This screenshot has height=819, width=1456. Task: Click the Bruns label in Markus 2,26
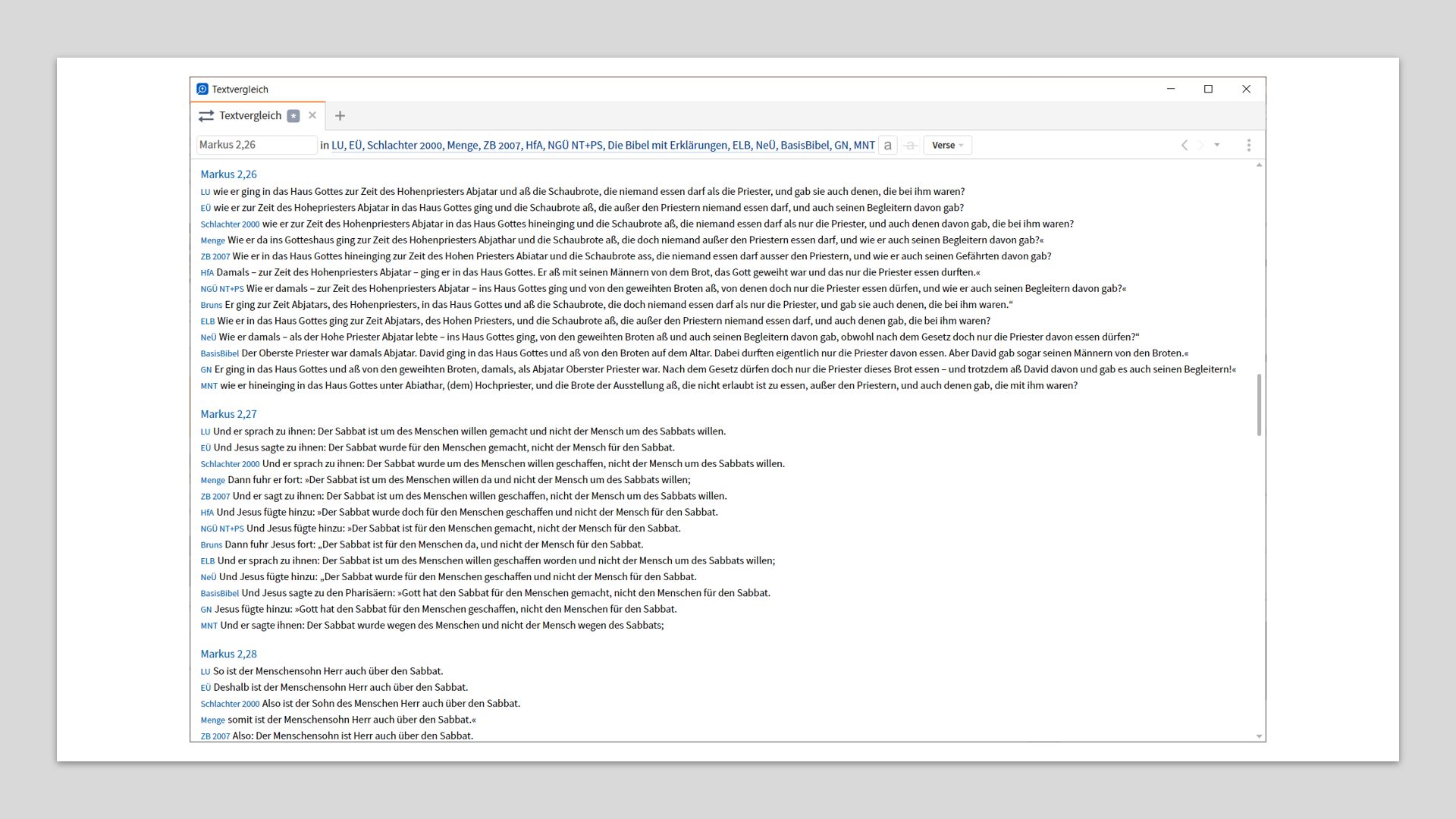pyautogui.click(x=212, y=305)
